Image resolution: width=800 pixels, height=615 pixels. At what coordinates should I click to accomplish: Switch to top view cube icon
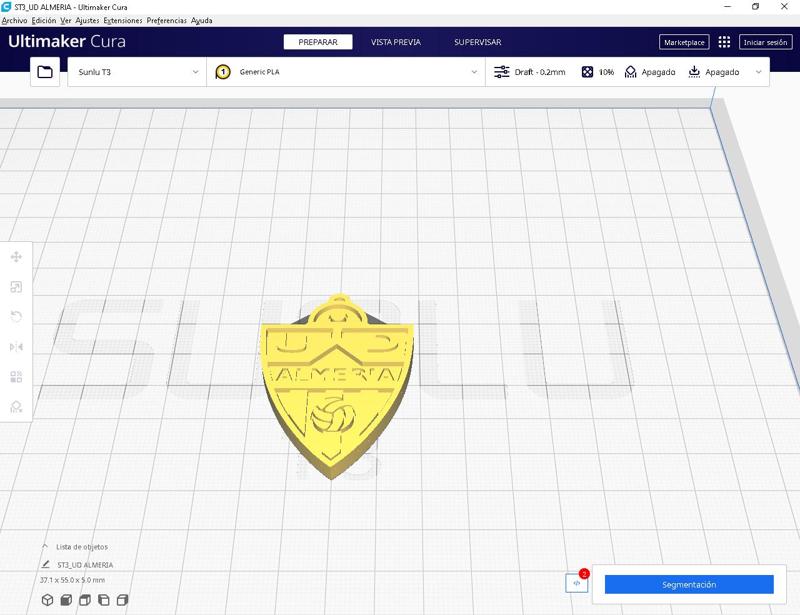85,600
